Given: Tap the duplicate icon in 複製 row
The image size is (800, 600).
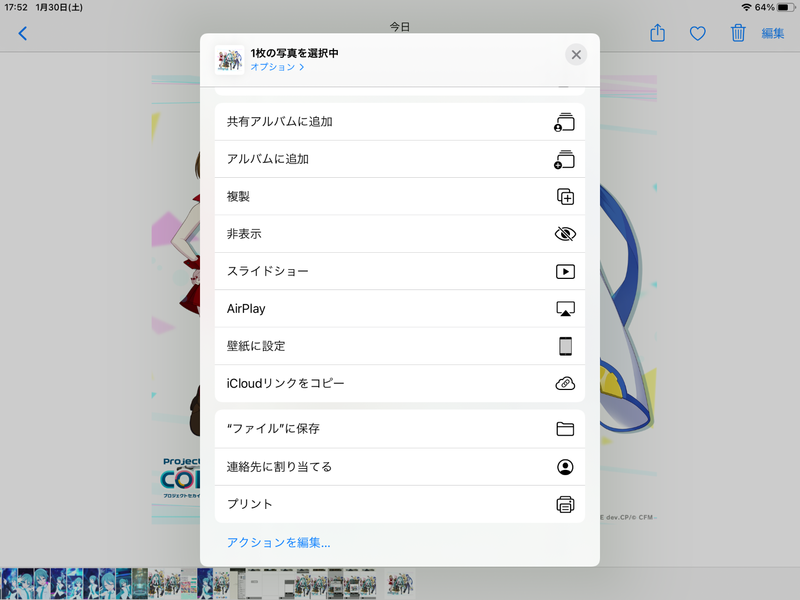Looking at the screenshot, I should (x=565, y=196).
